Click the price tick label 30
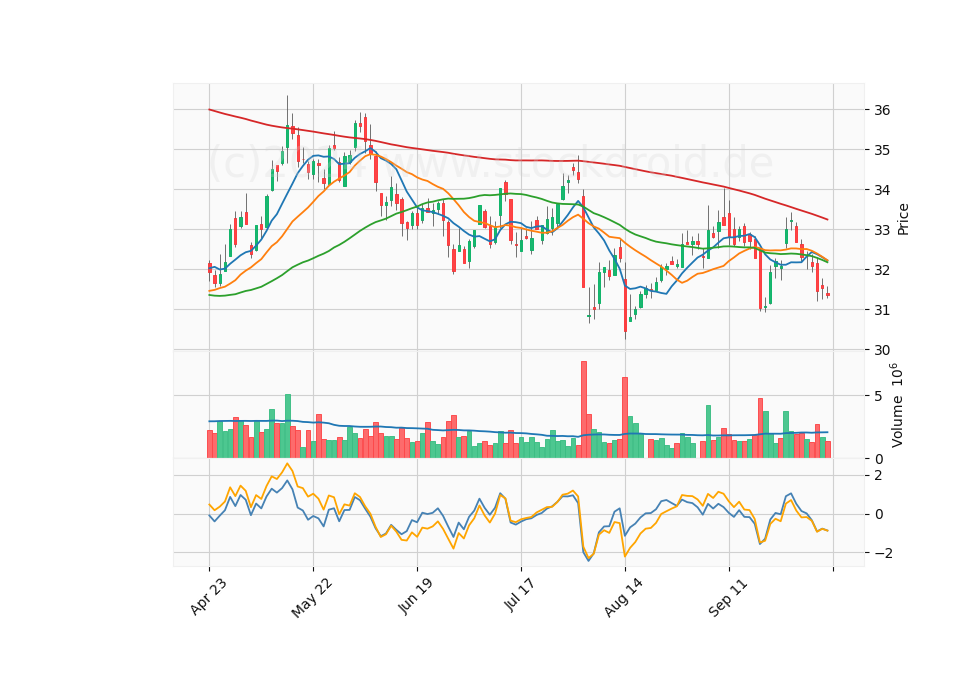Image resolution: width=960 pixels, height=690 pixels. point(882,350)
